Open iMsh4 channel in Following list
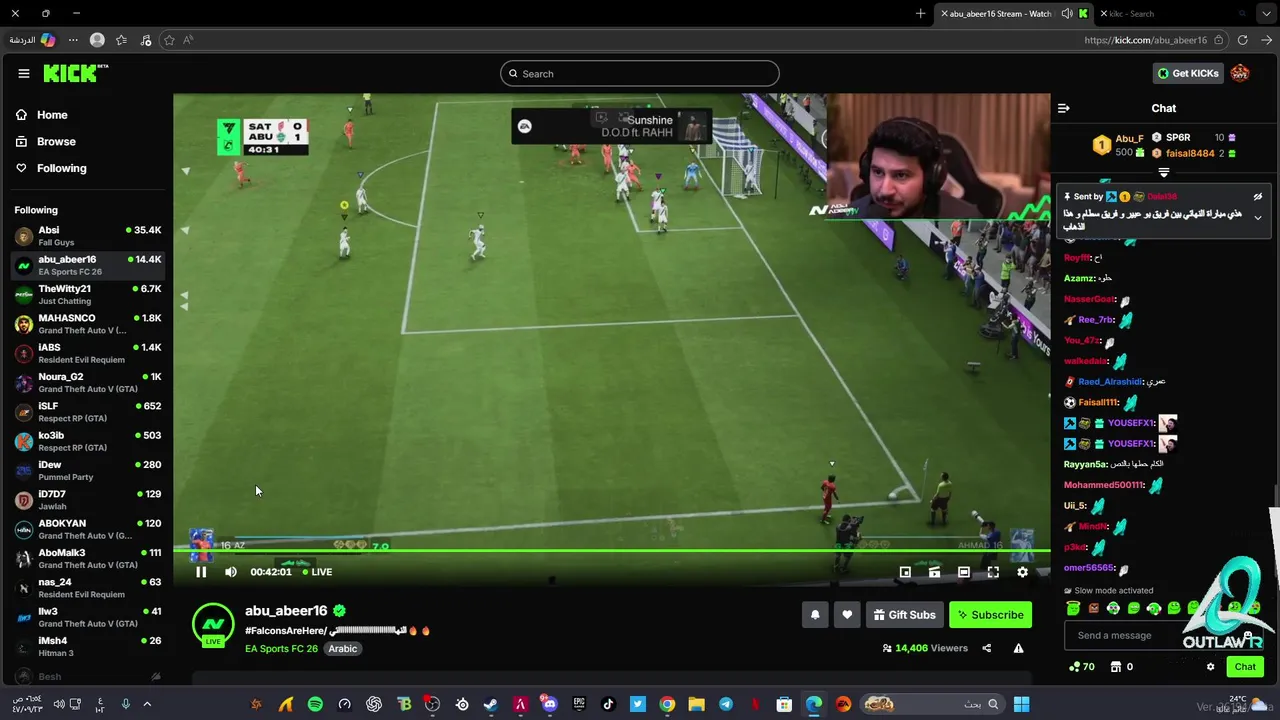This screenshot has width=1280, height=720. (x=88, y=646)
